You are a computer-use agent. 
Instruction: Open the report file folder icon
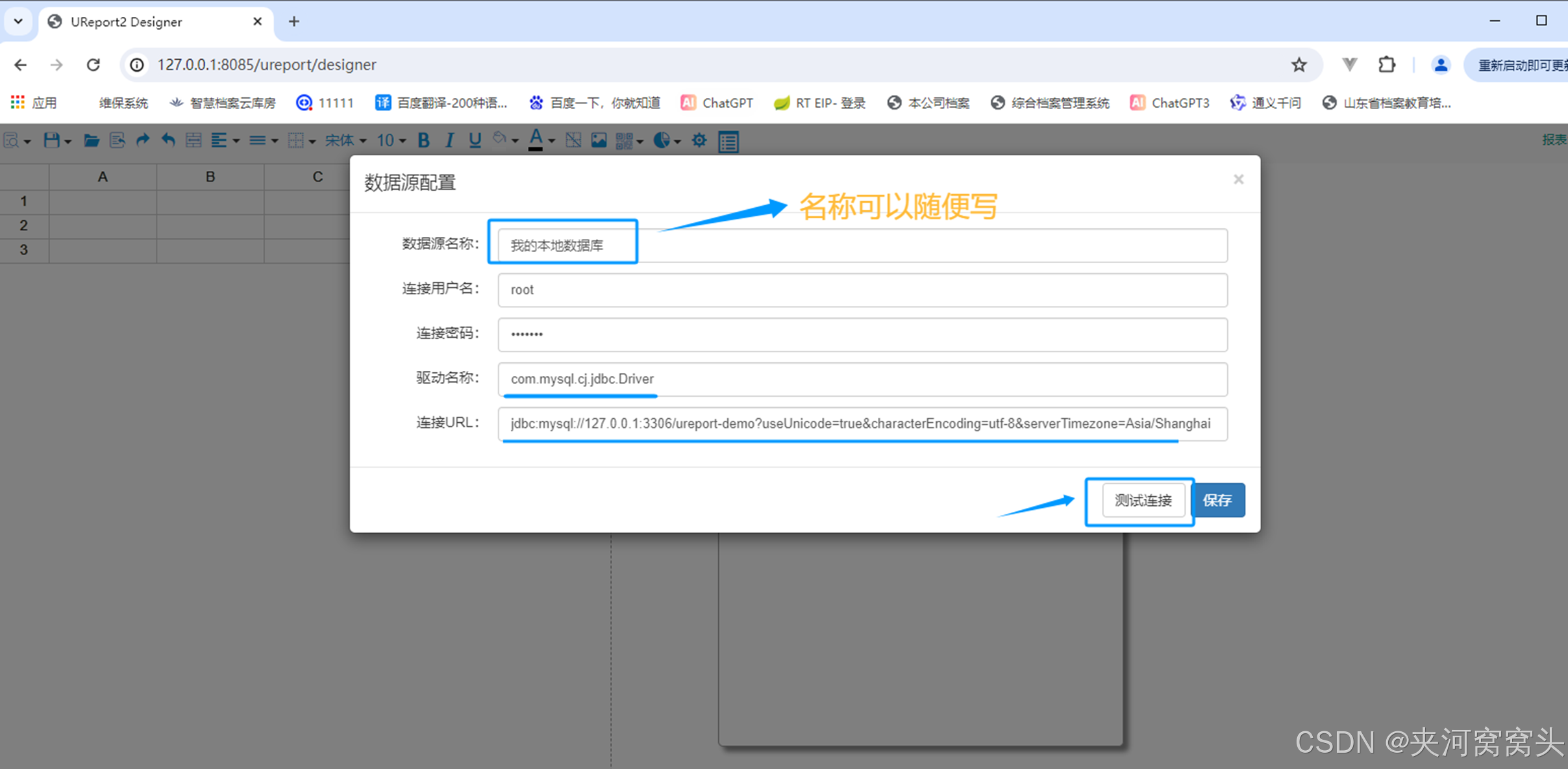point(91,140)
